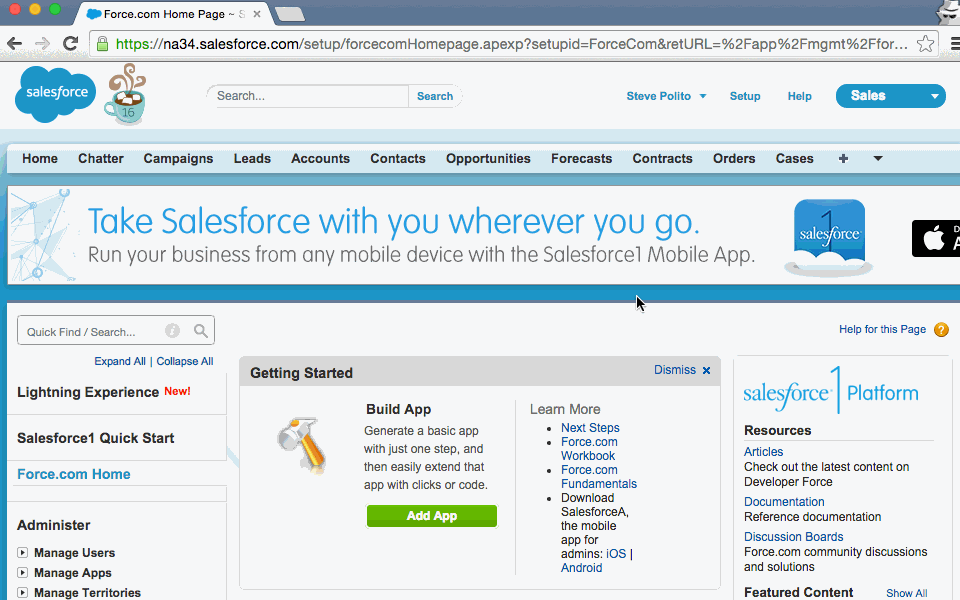Expand the Manage Territories tree node
Image resolution: width=960 pixels, height=600 pixels.
23,593
